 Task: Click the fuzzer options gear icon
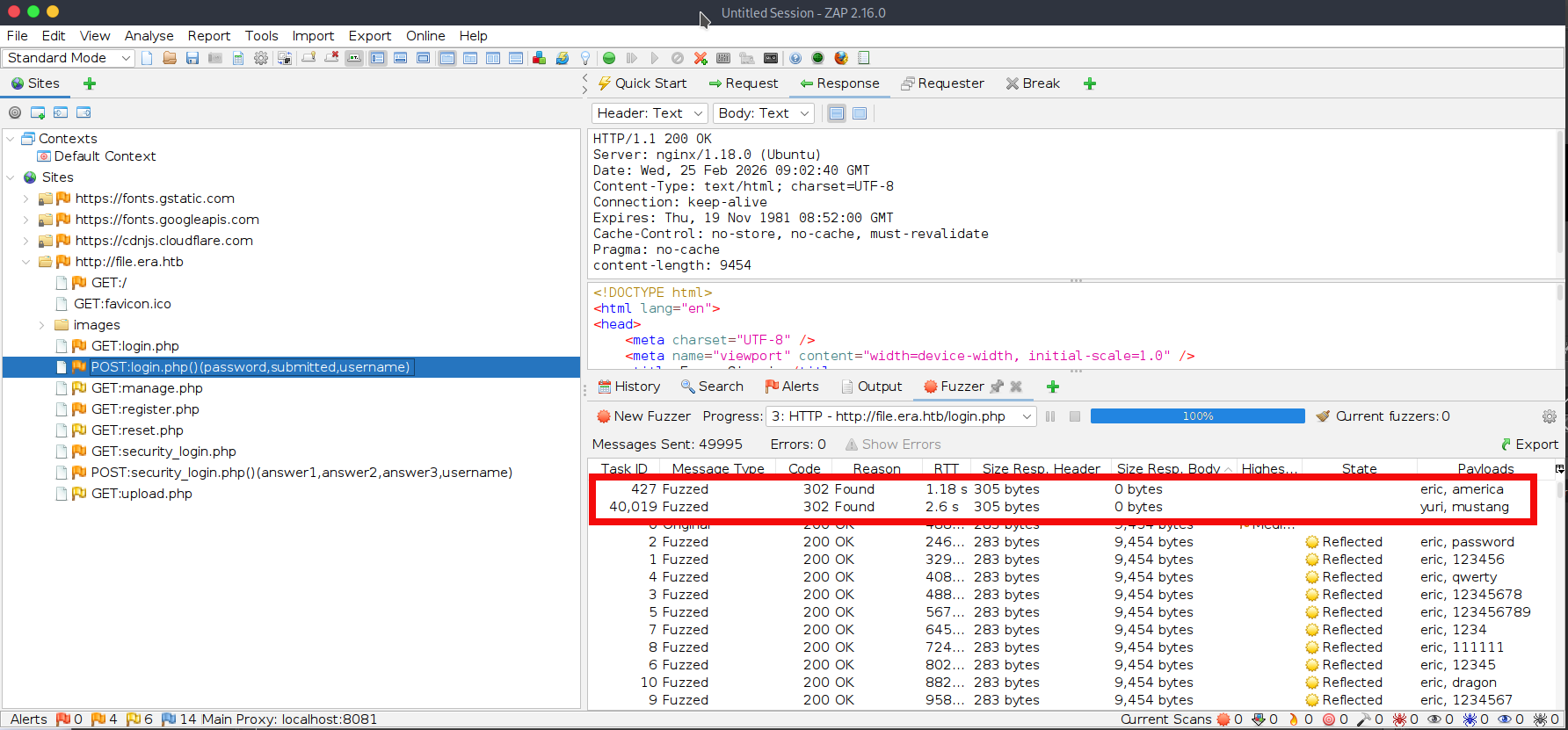(1549, 416)
